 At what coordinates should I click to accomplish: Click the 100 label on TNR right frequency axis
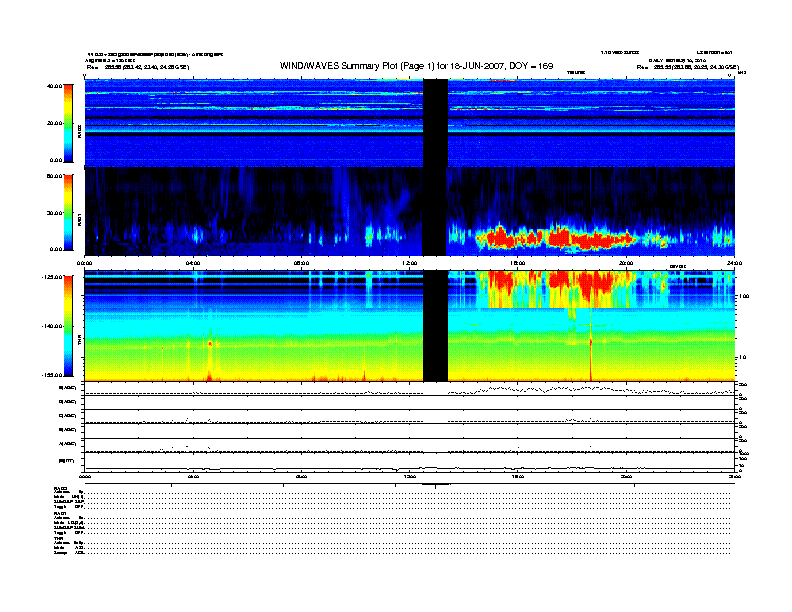coord(744,296)
